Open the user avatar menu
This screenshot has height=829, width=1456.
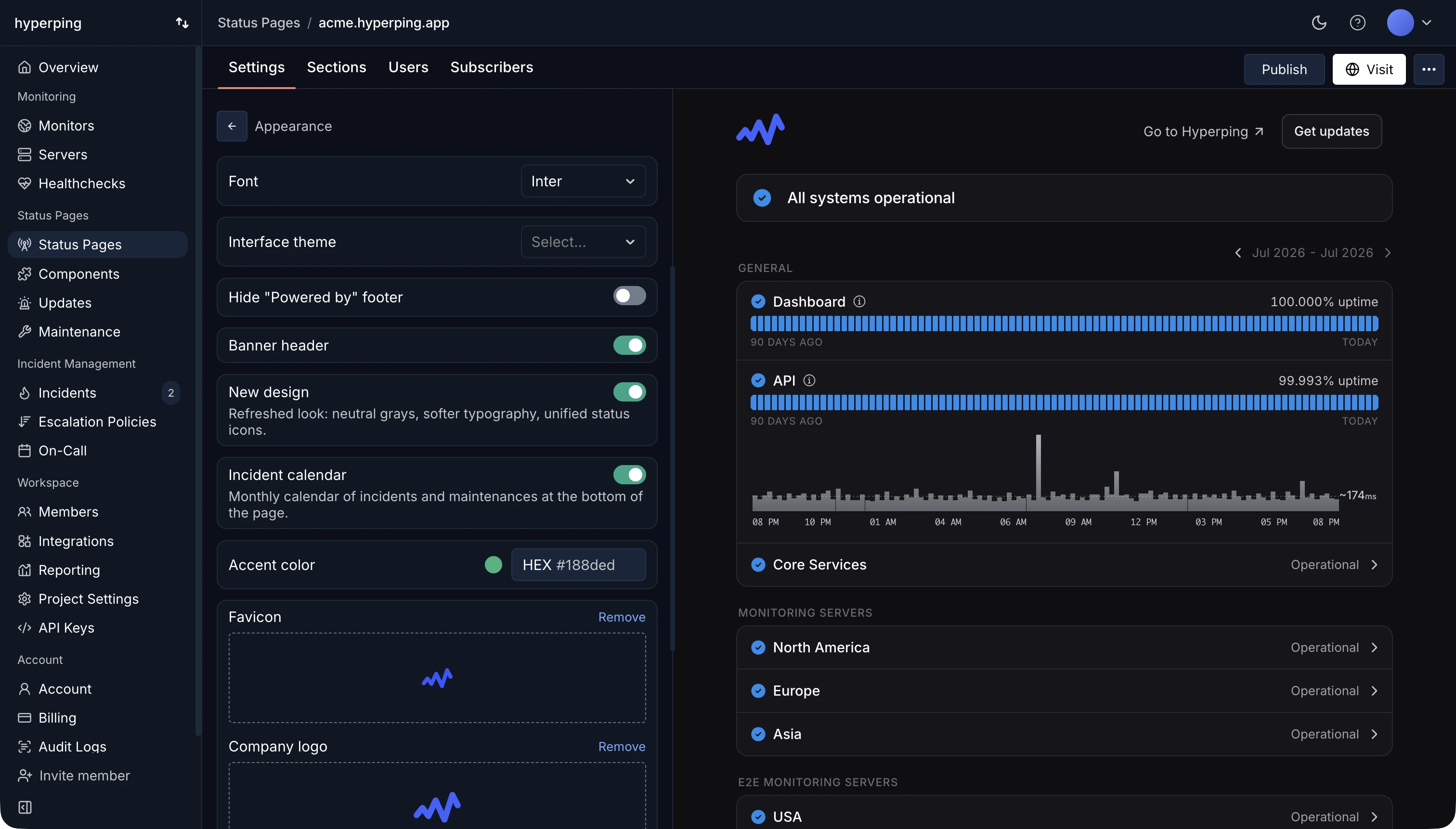(1409, 23)
